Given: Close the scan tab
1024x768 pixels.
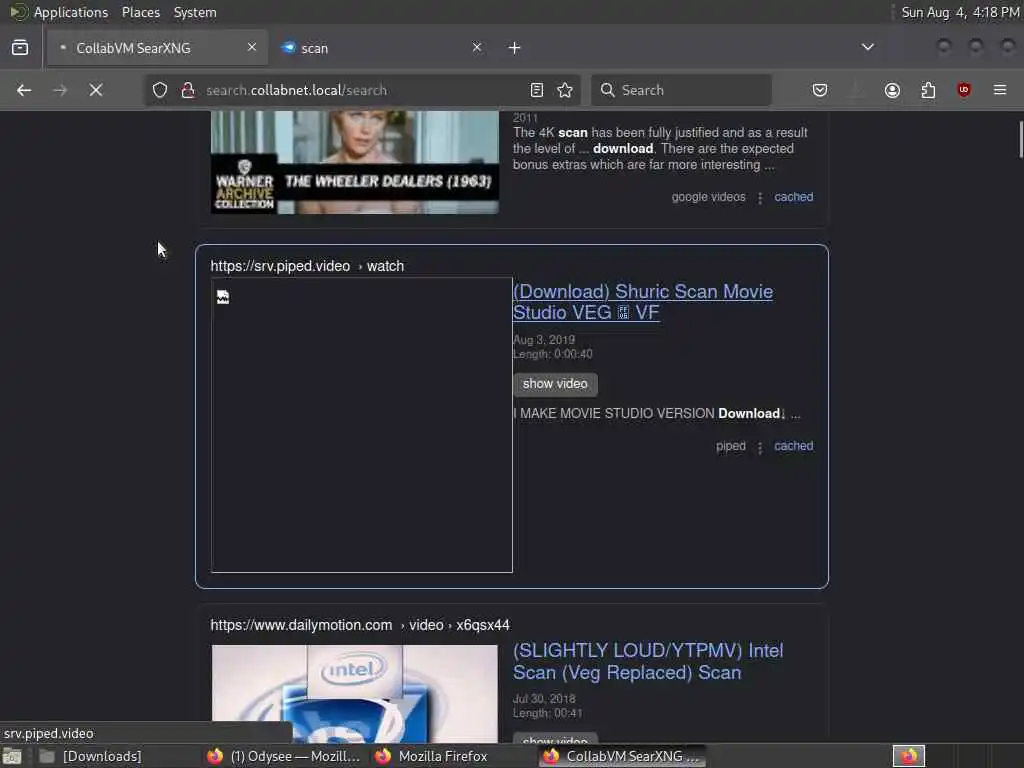Looking at the screenshot, I should [x=477, y=47].
